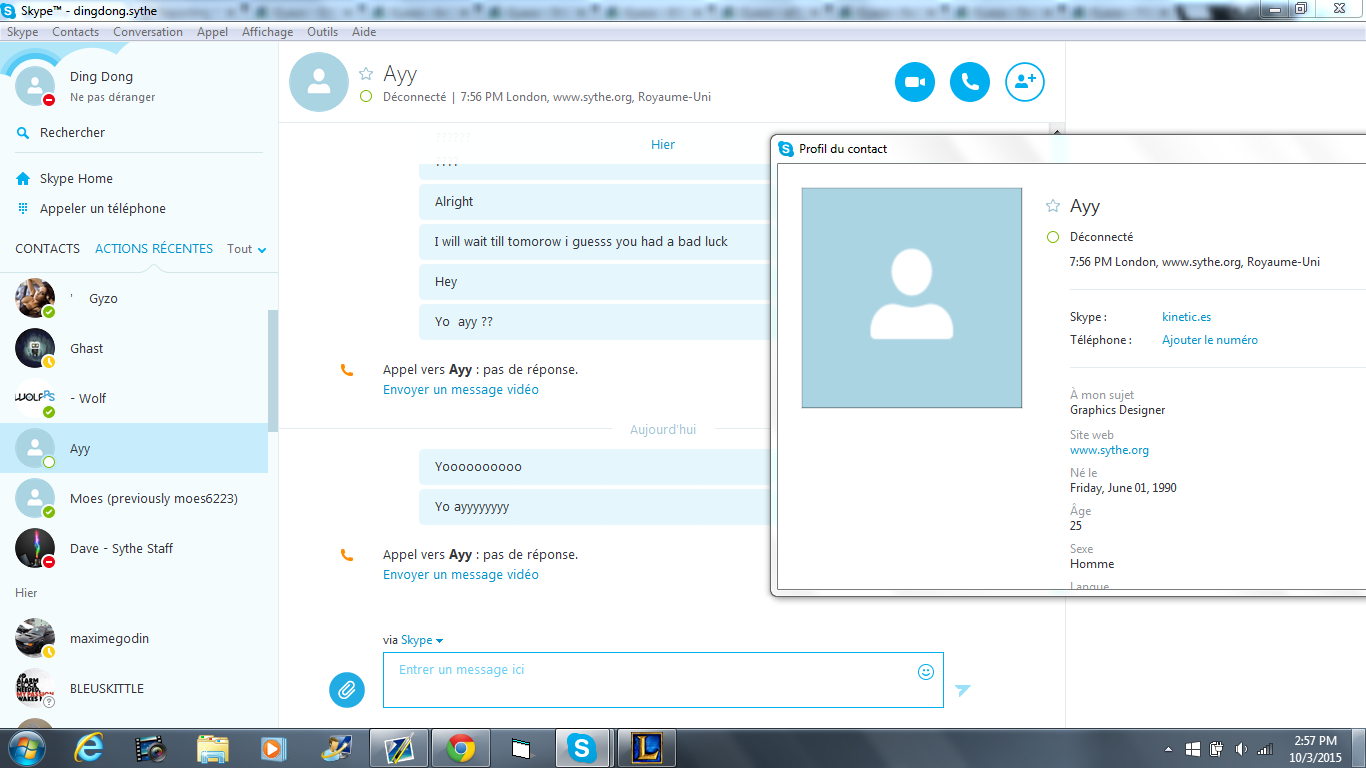Viewport: 1366px width, 768px height.
Task: Click Appeler un téléphone
Action: [x=103, y=209]
